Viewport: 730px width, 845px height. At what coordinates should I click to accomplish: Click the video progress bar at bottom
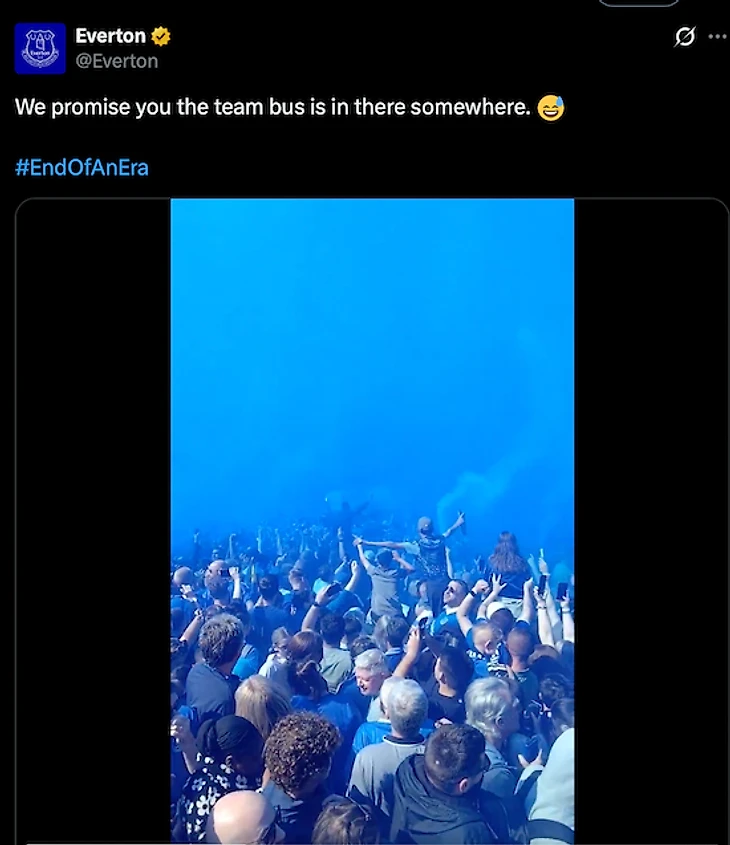372,842
